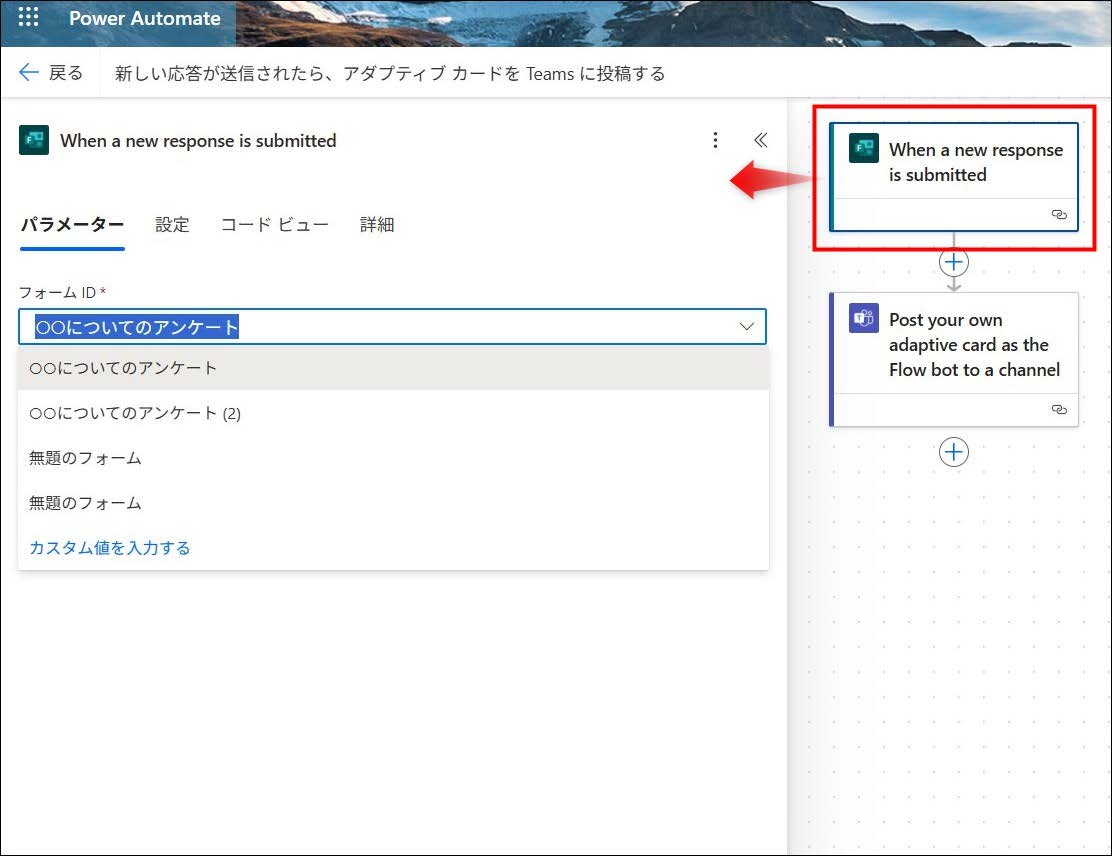Open コード ビュー tab
Screen dimensions: 1112x856
coord(274,225)
